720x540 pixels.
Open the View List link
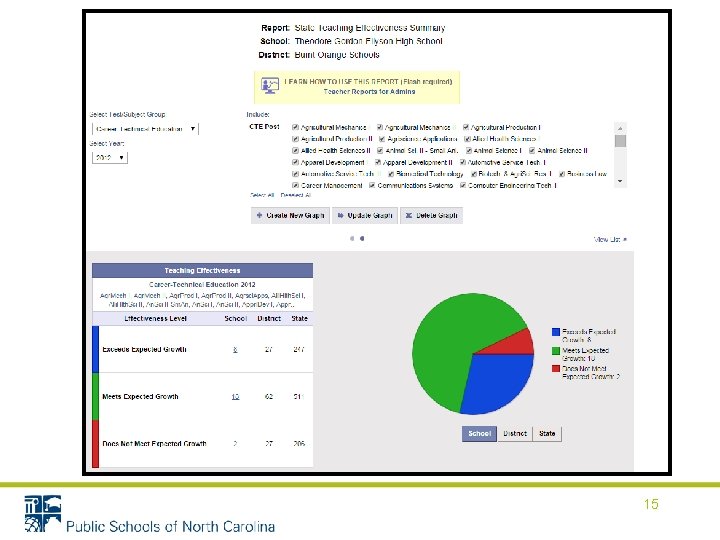coord(610,239)
